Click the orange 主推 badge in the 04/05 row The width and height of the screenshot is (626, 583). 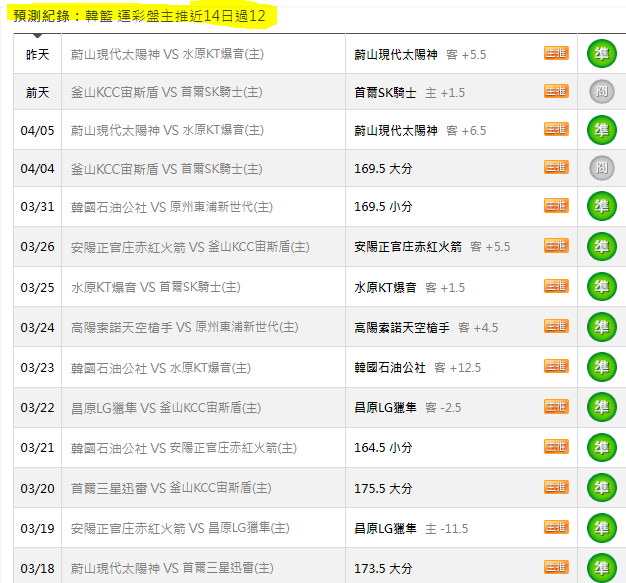pos(556,129)
